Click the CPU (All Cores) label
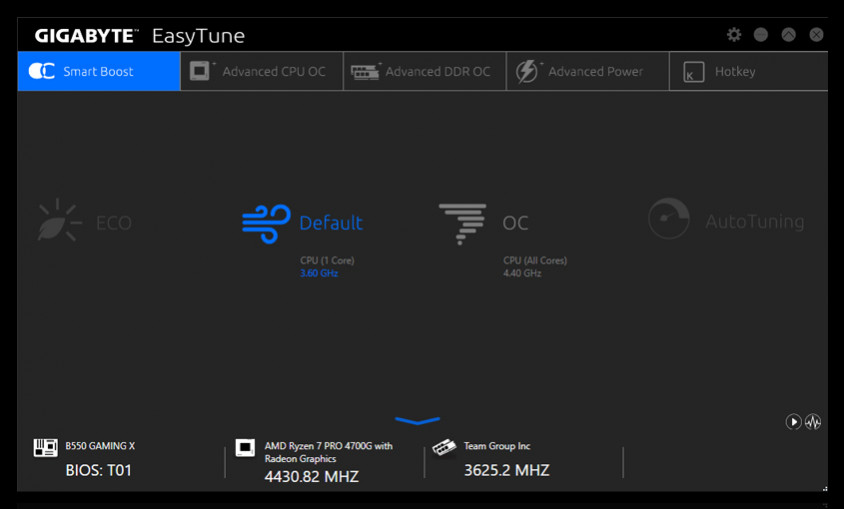The height and width of the screenshot is (509, 844). [x=535, y=260]
